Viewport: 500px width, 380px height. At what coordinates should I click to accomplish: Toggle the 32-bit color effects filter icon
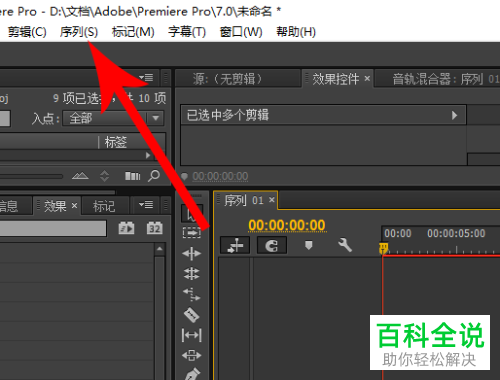[x=154, y=228]
